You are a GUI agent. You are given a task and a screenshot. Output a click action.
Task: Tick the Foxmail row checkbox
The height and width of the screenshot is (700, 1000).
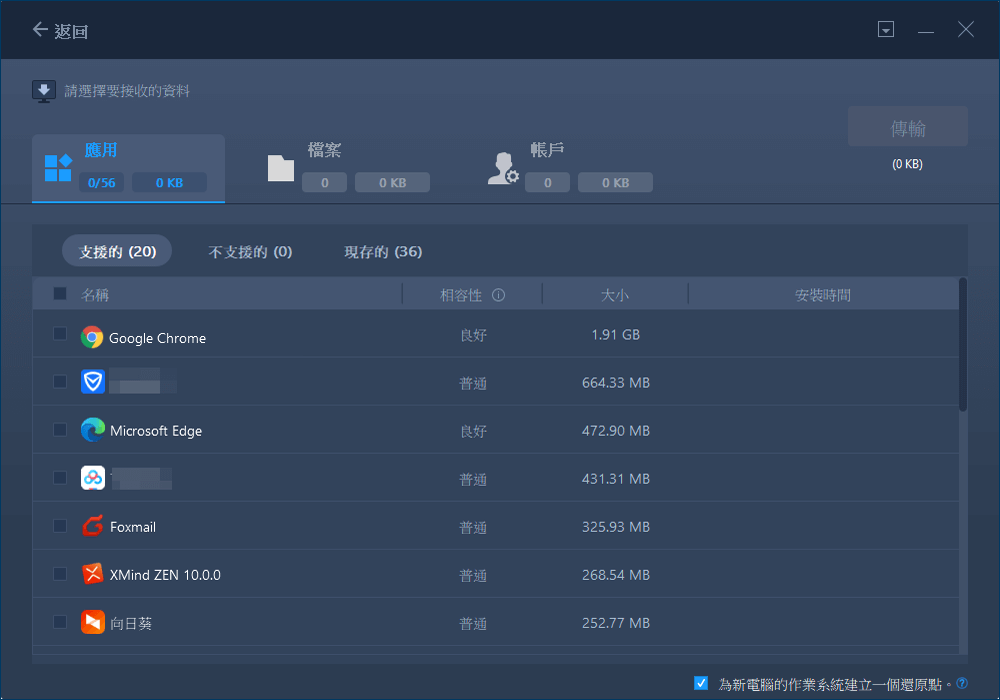60,526
